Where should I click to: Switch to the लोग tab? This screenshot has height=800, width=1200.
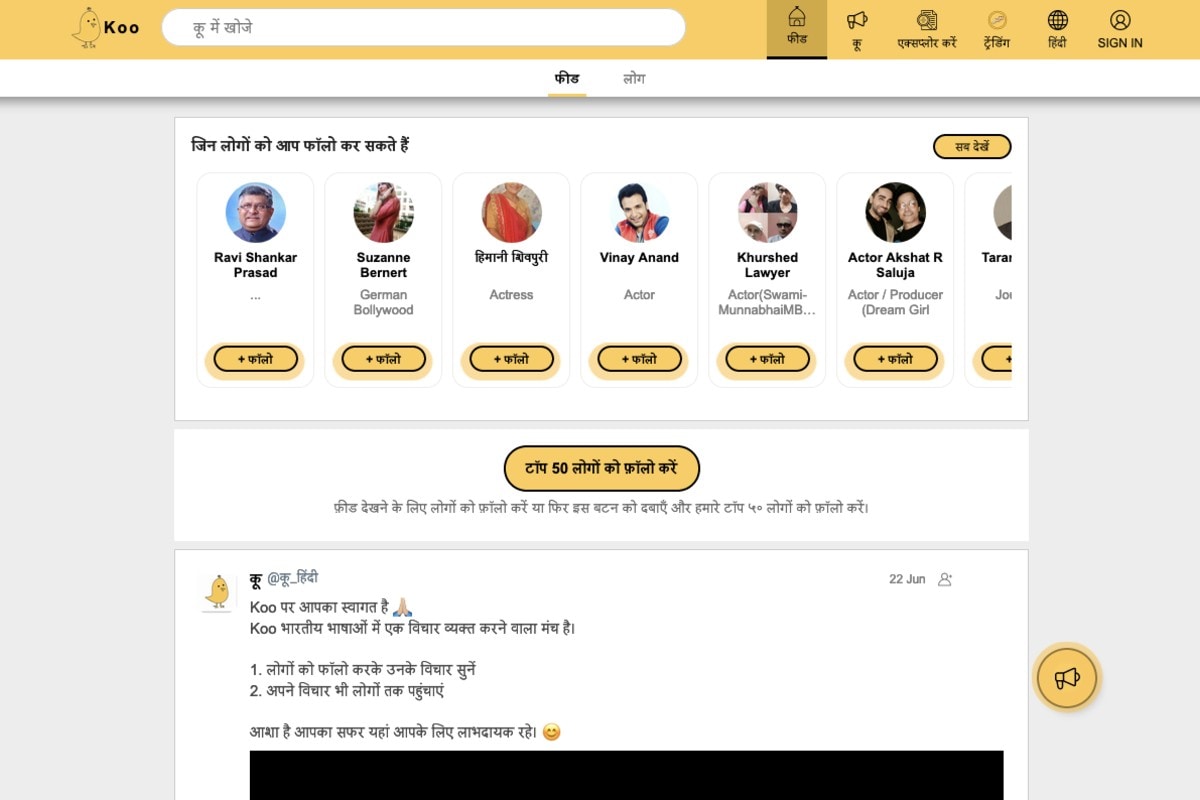point(634,78)
